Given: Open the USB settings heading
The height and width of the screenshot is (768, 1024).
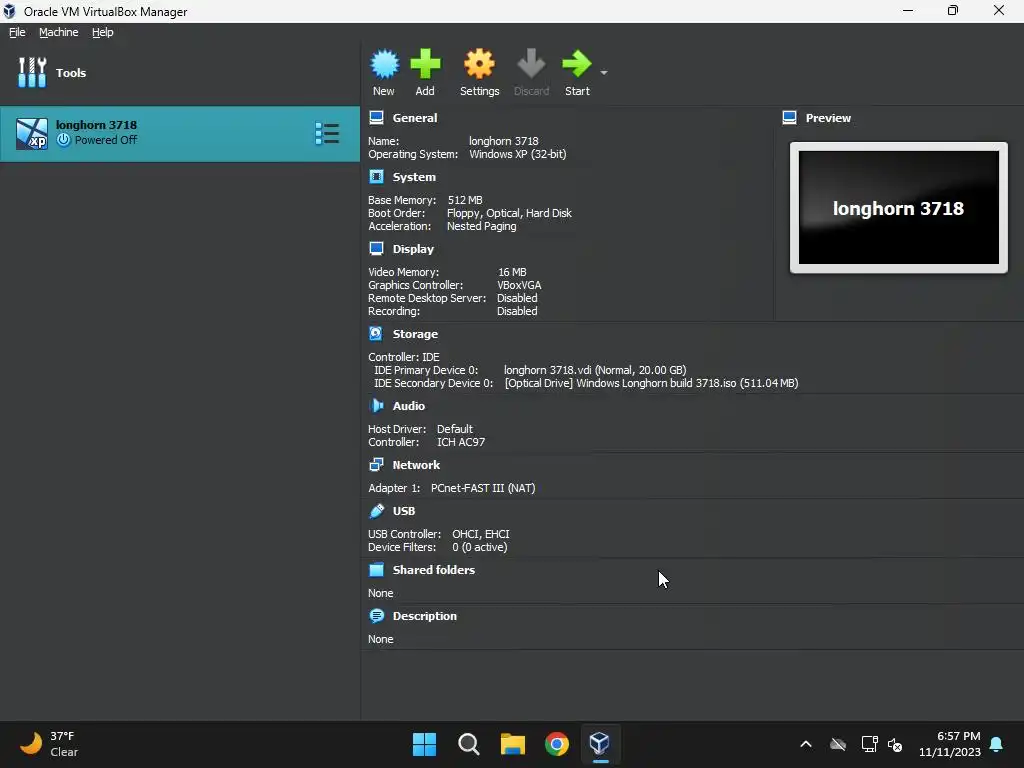Looking at the screenshot, I should coord(404,511).
